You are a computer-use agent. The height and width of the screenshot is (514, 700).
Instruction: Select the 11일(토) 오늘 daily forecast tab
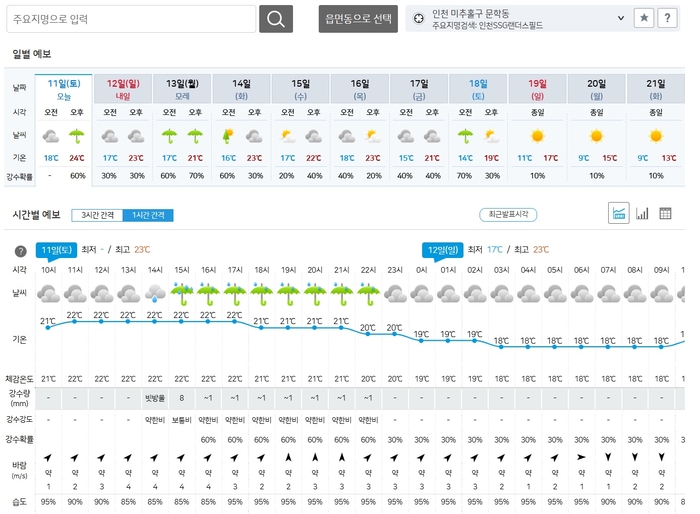(64, 89)
